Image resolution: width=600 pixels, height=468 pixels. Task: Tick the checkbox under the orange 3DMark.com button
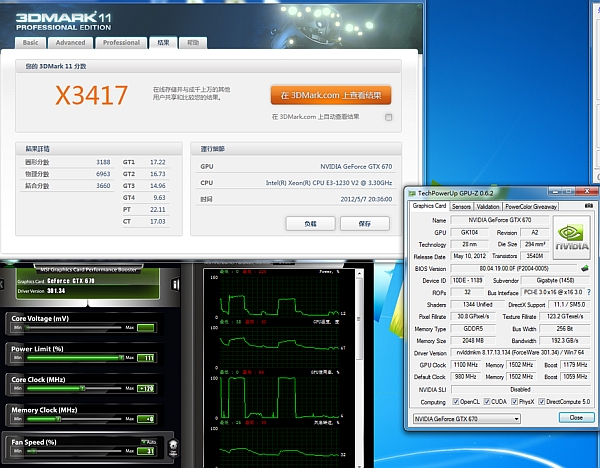[x=388, y=117]
